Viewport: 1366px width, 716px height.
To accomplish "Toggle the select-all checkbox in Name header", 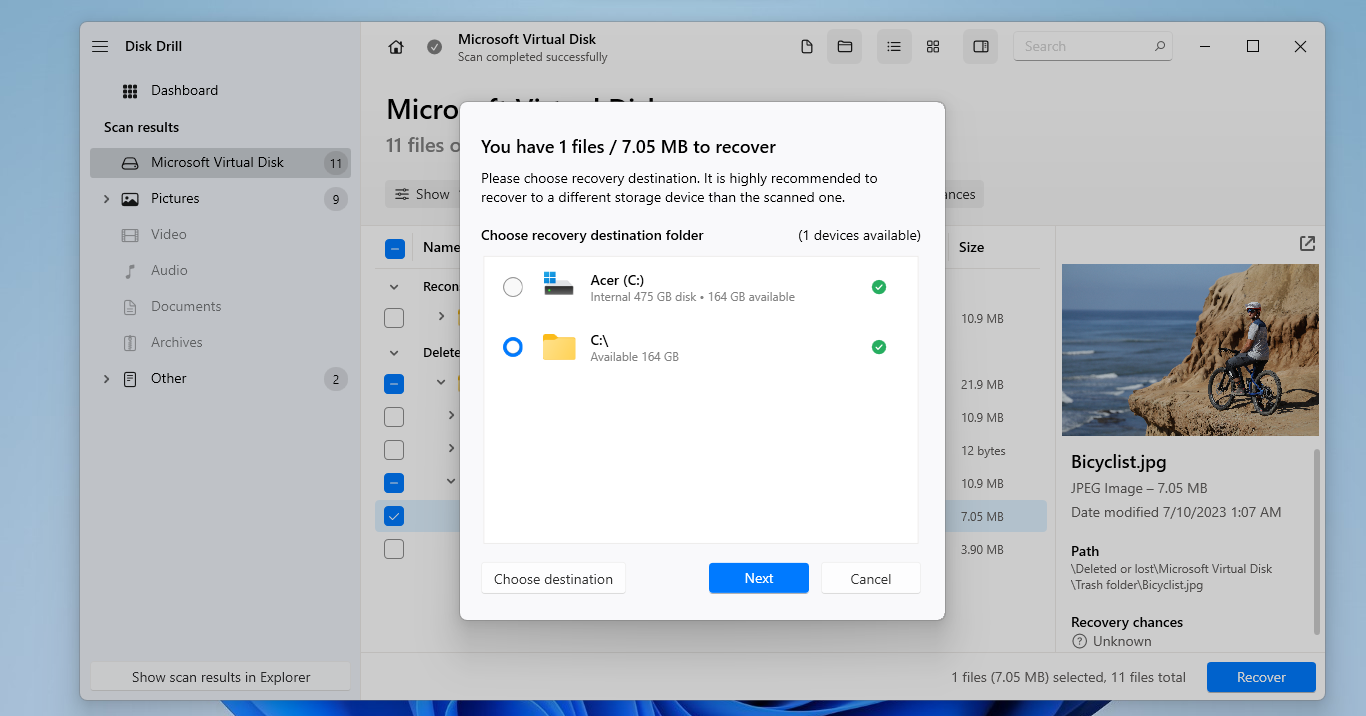I will coord(395,249).
